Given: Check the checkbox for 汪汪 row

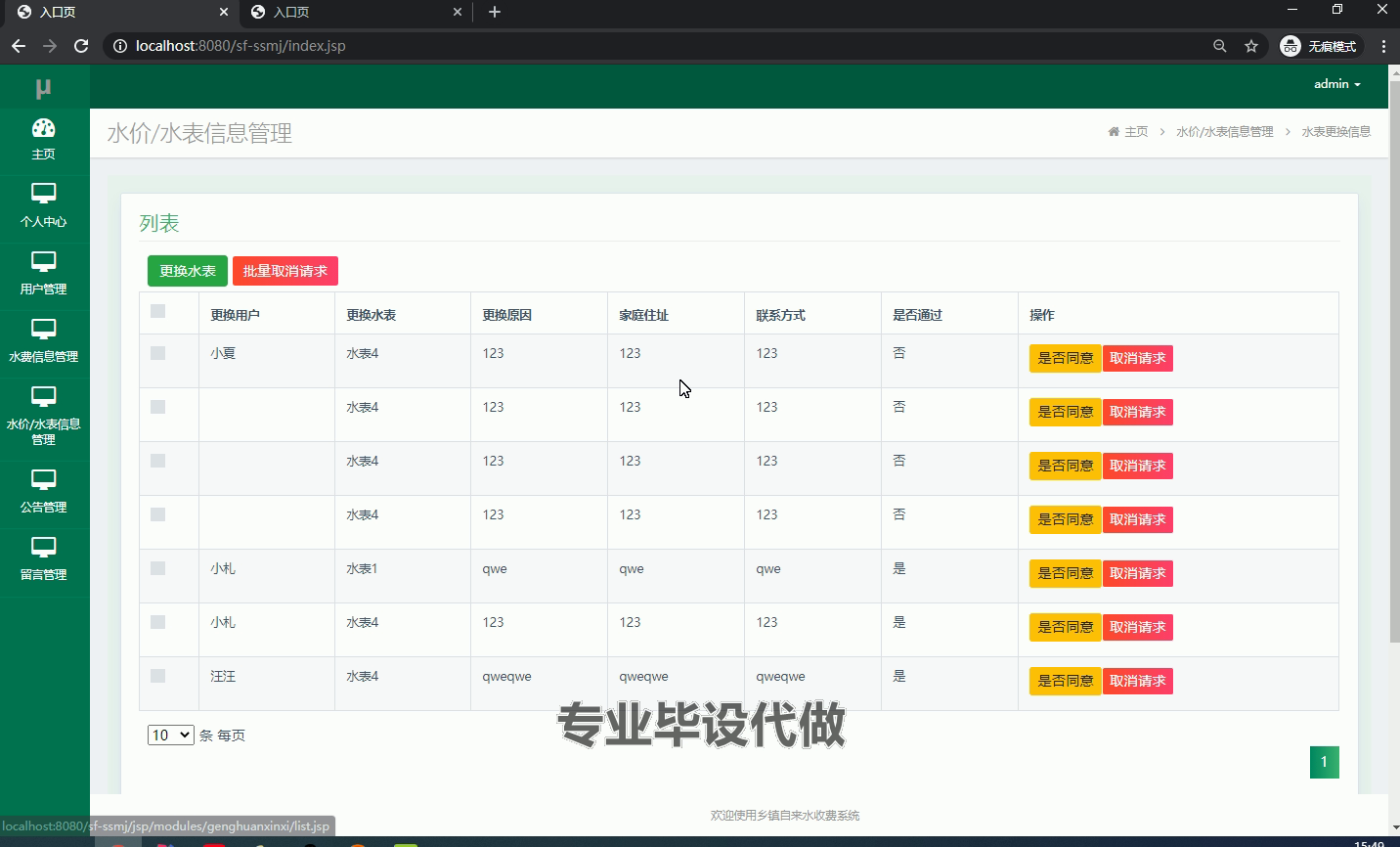Looking at the screenshot, I should click(x=157, y=676).
